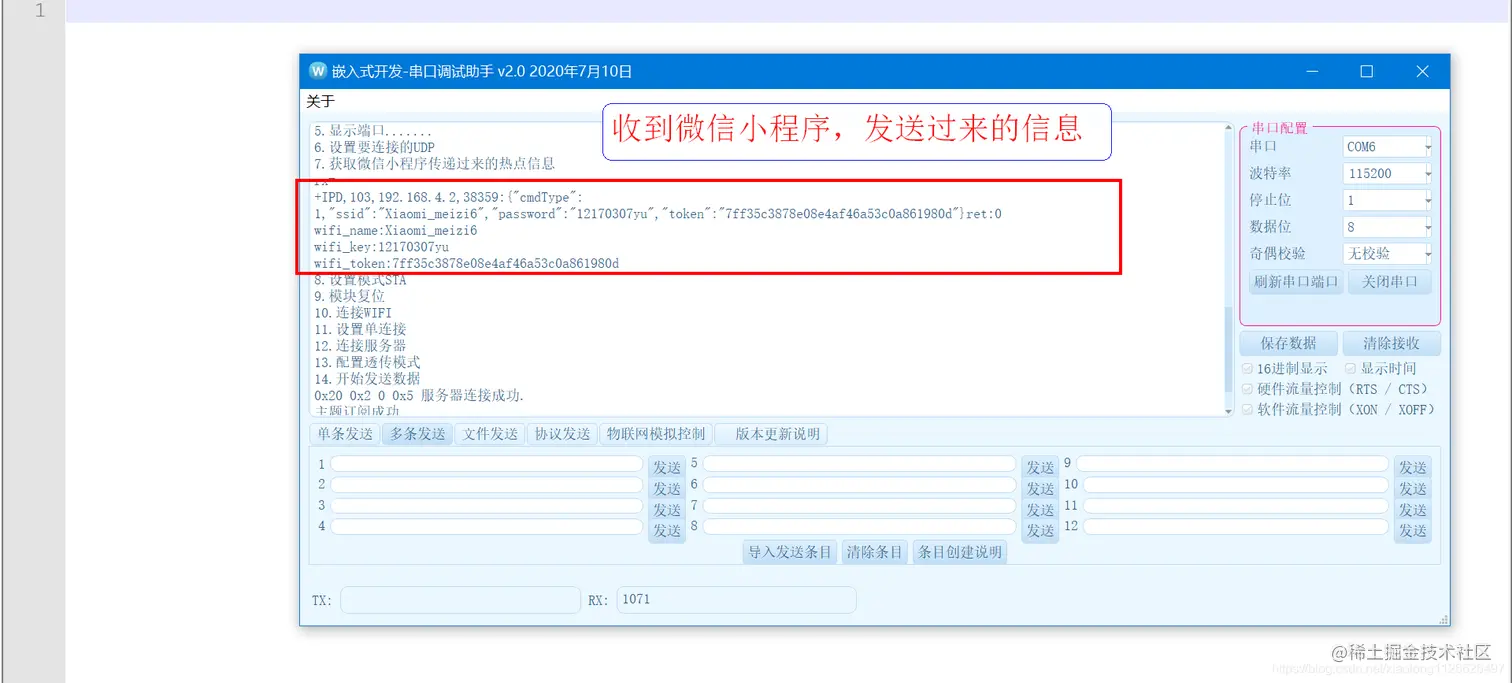Click the log line wifi_name:Xiaomi_meizi6
This screenshot has height=683, width=1512.
click(395, 230)
